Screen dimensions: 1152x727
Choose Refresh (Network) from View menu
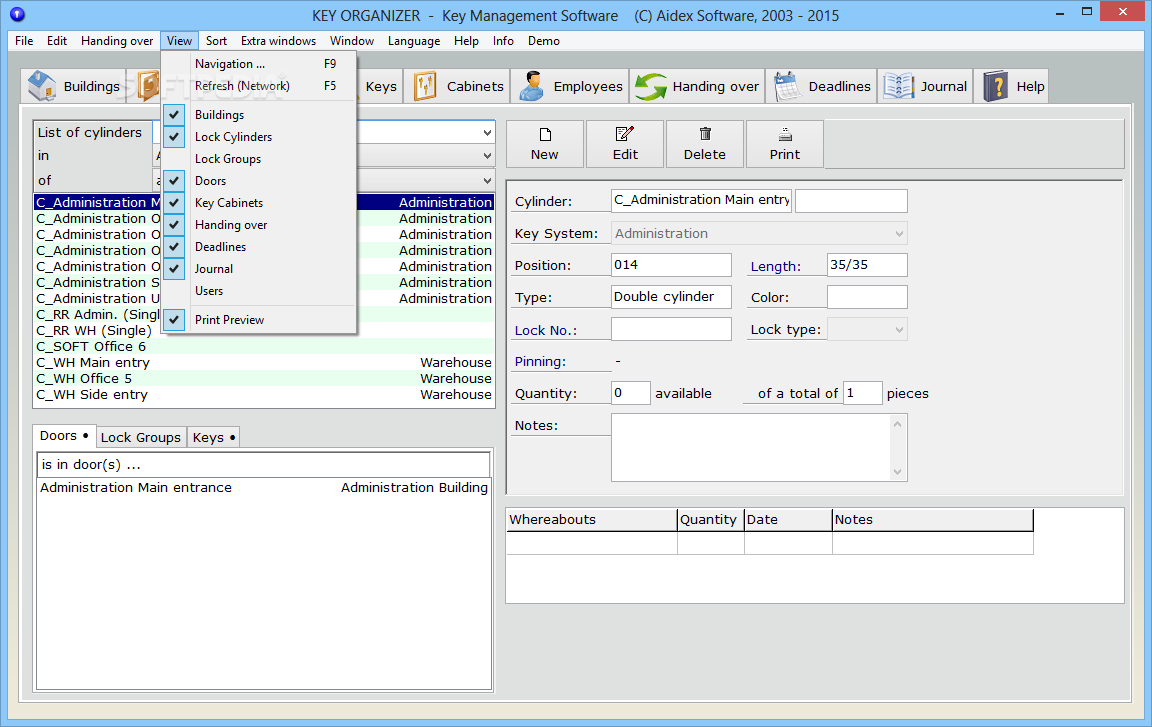click(259, 86)
